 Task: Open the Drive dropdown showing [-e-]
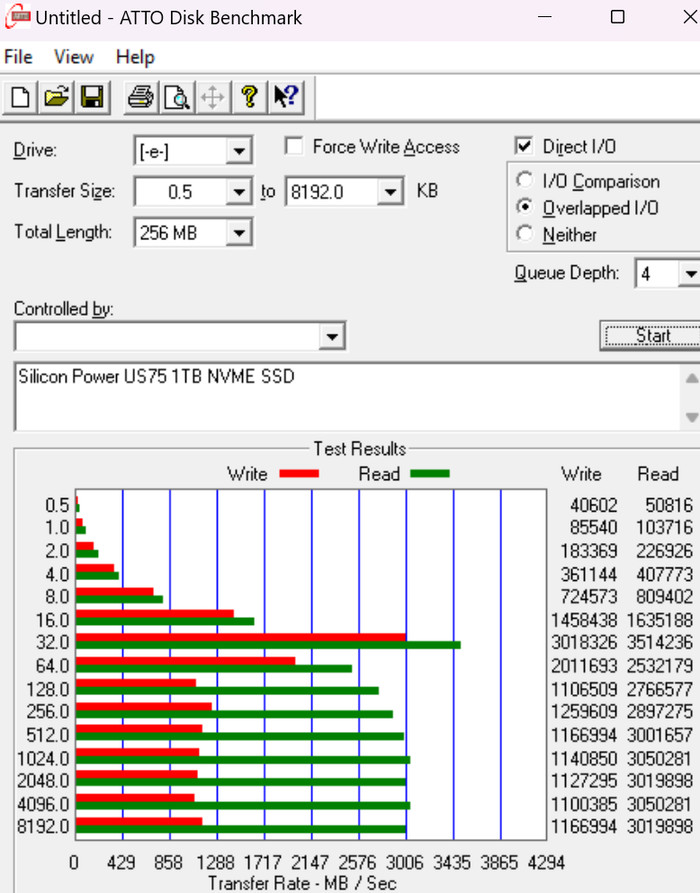pyautogui.click(x=239, y=151)
